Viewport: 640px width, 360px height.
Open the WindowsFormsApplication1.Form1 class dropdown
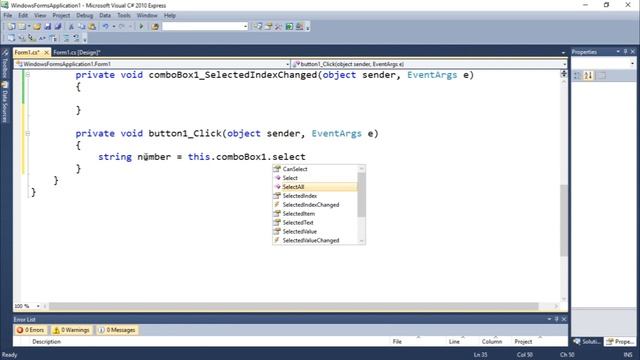click(x=287, y=64)
